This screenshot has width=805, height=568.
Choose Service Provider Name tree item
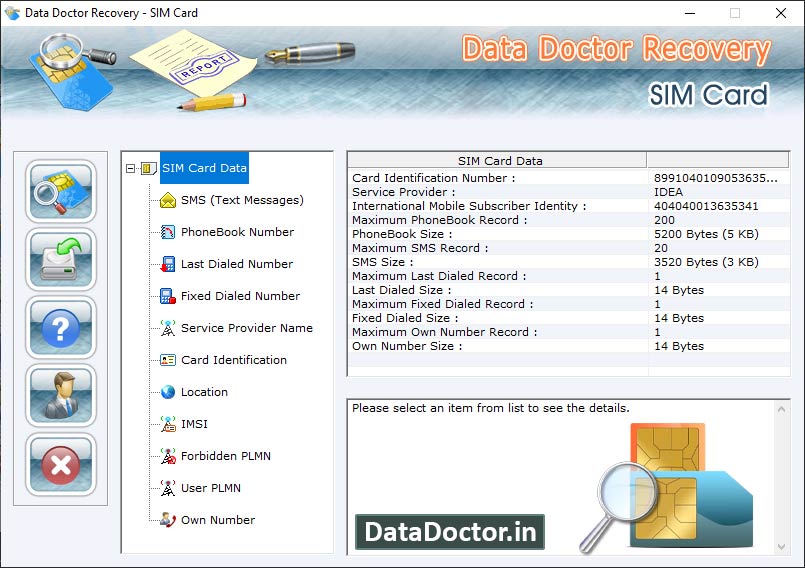[246, 328]
